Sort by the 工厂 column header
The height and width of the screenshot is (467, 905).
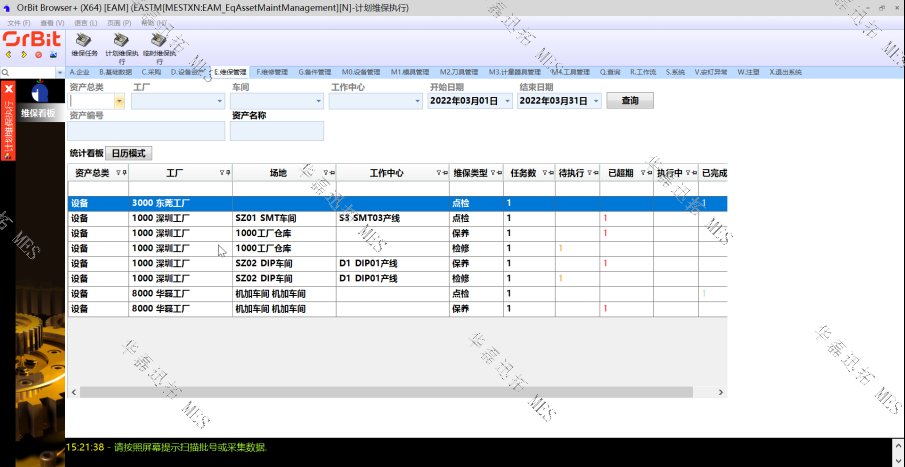coord(174,173)
